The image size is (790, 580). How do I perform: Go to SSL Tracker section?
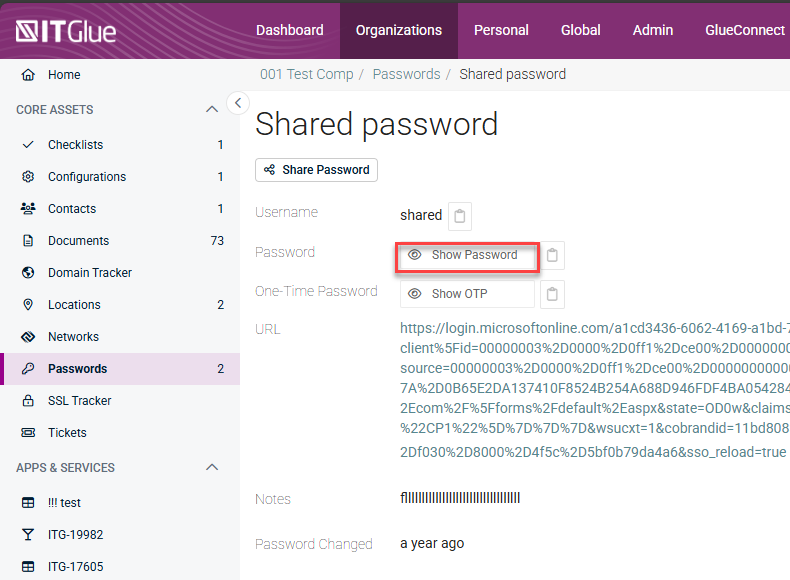tap(79, 401)
